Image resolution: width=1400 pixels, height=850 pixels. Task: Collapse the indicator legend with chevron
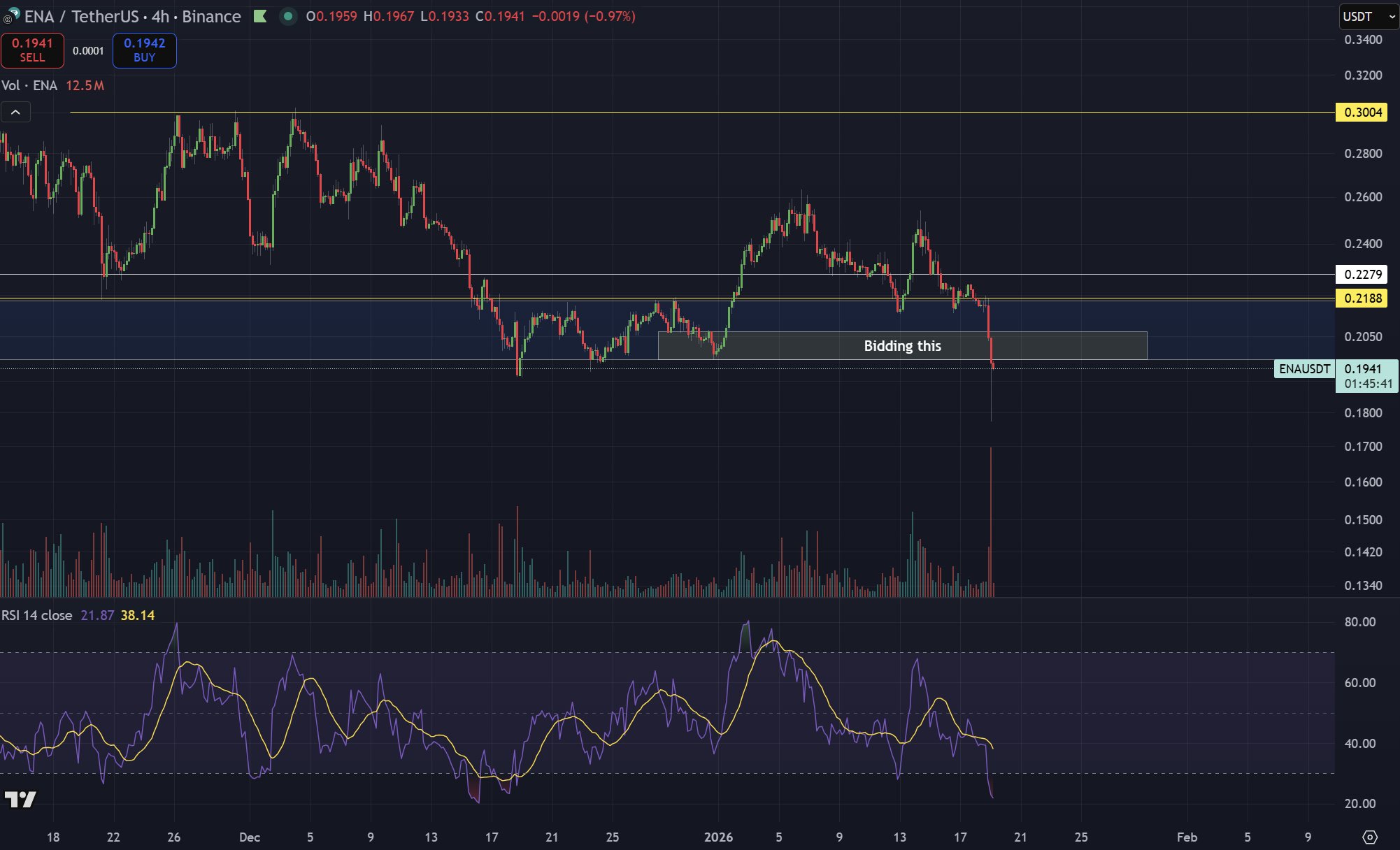click(x=15, y=112)
